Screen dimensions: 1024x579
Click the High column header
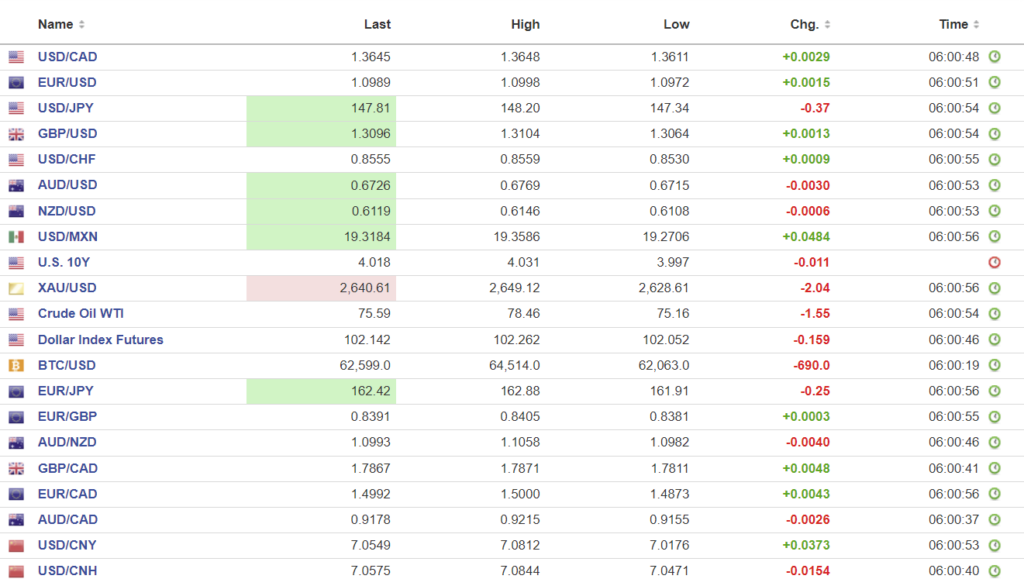(x=524, y=24)
